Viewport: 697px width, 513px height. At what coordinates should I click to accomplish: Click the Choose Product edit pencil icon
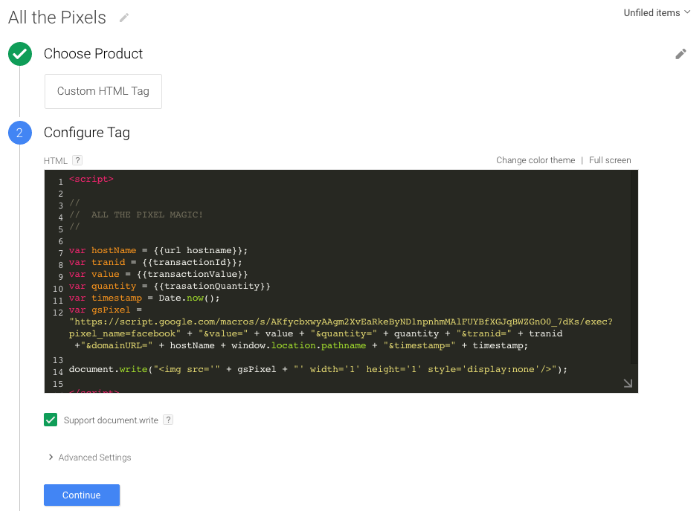681,54
